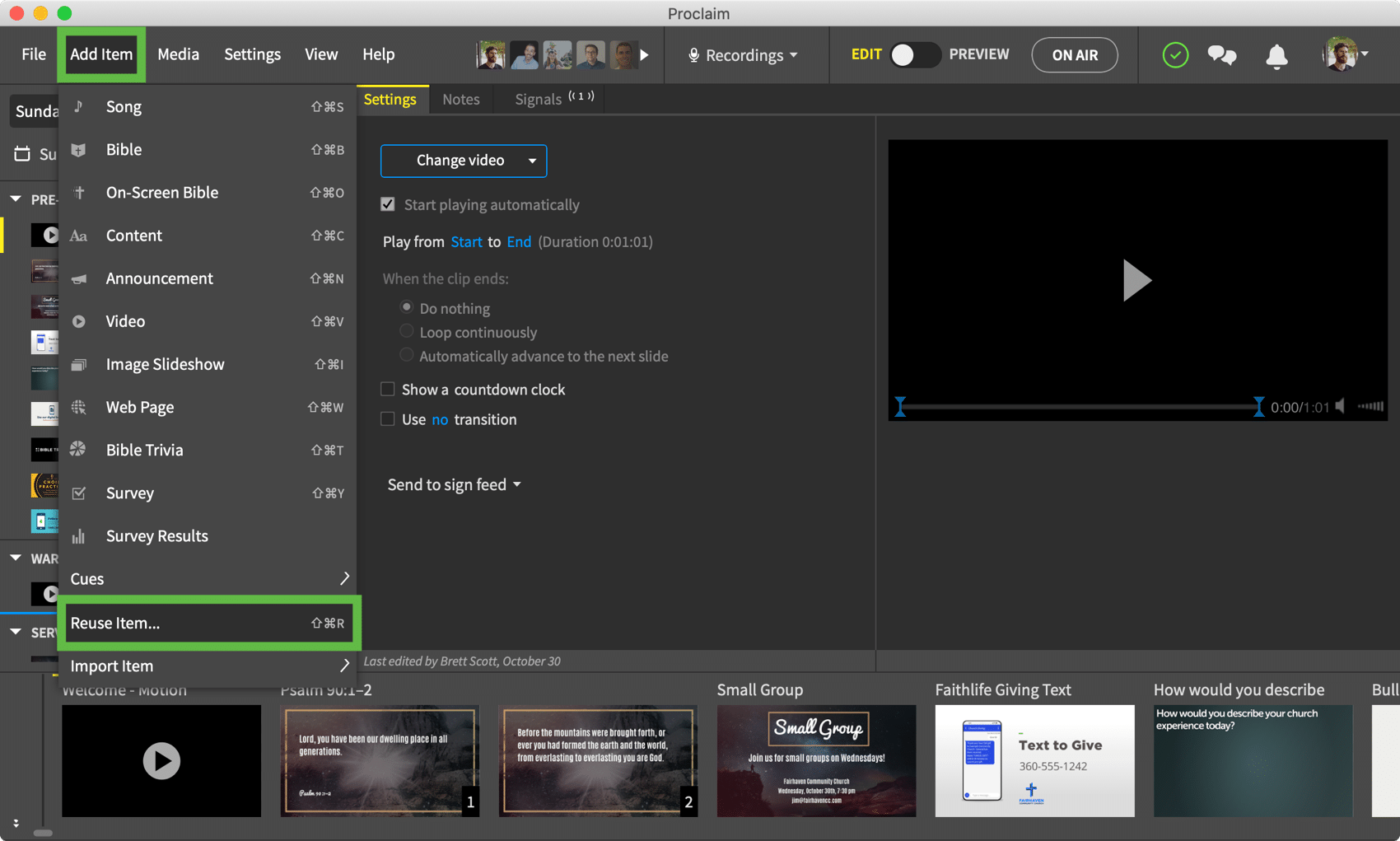1400x841 pixels.
Task: Click the Change video button
Action: 464,161
